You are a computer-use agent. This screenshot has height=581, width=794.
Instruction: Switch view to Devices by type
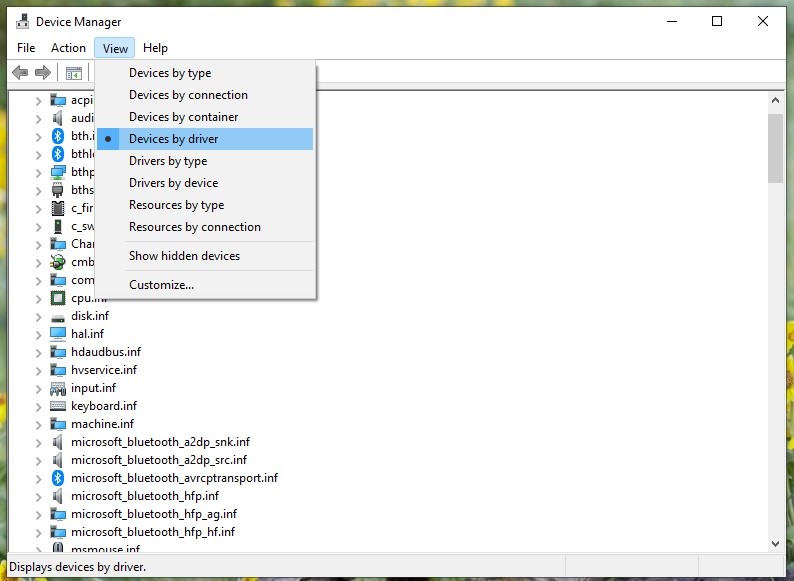click(x=170, y=73)
